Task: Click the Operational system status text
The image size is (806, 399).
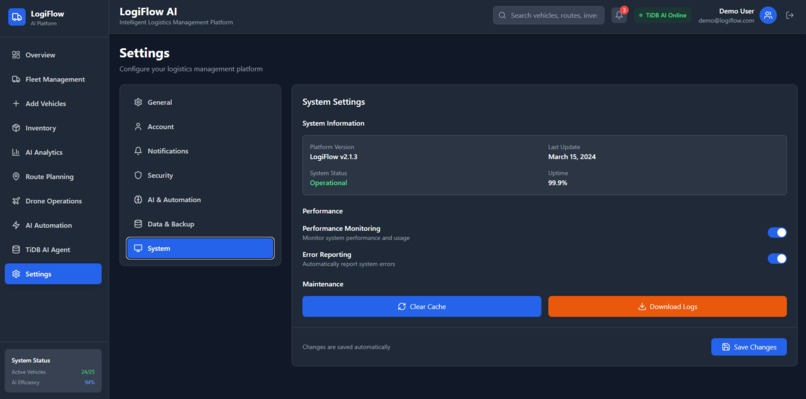Action: click(x=328, y=183)
